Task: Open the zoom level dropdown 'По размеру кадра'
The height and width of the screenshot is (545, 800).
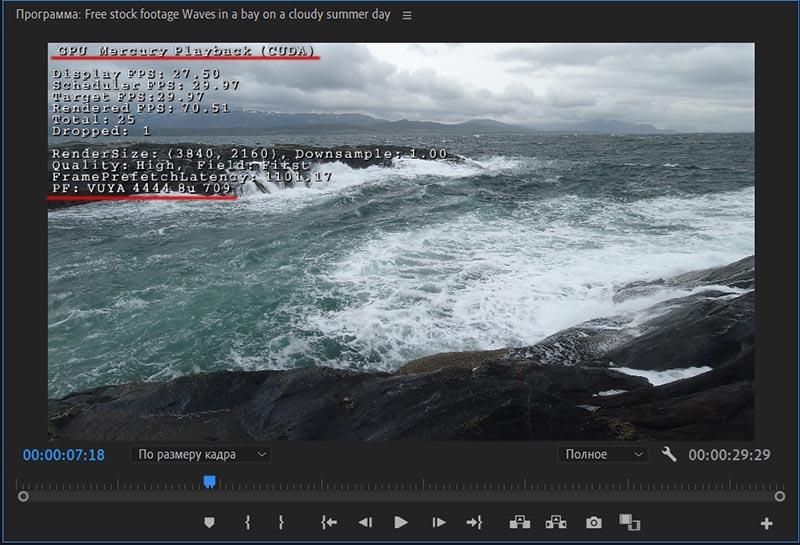Action: pos(201,454)
